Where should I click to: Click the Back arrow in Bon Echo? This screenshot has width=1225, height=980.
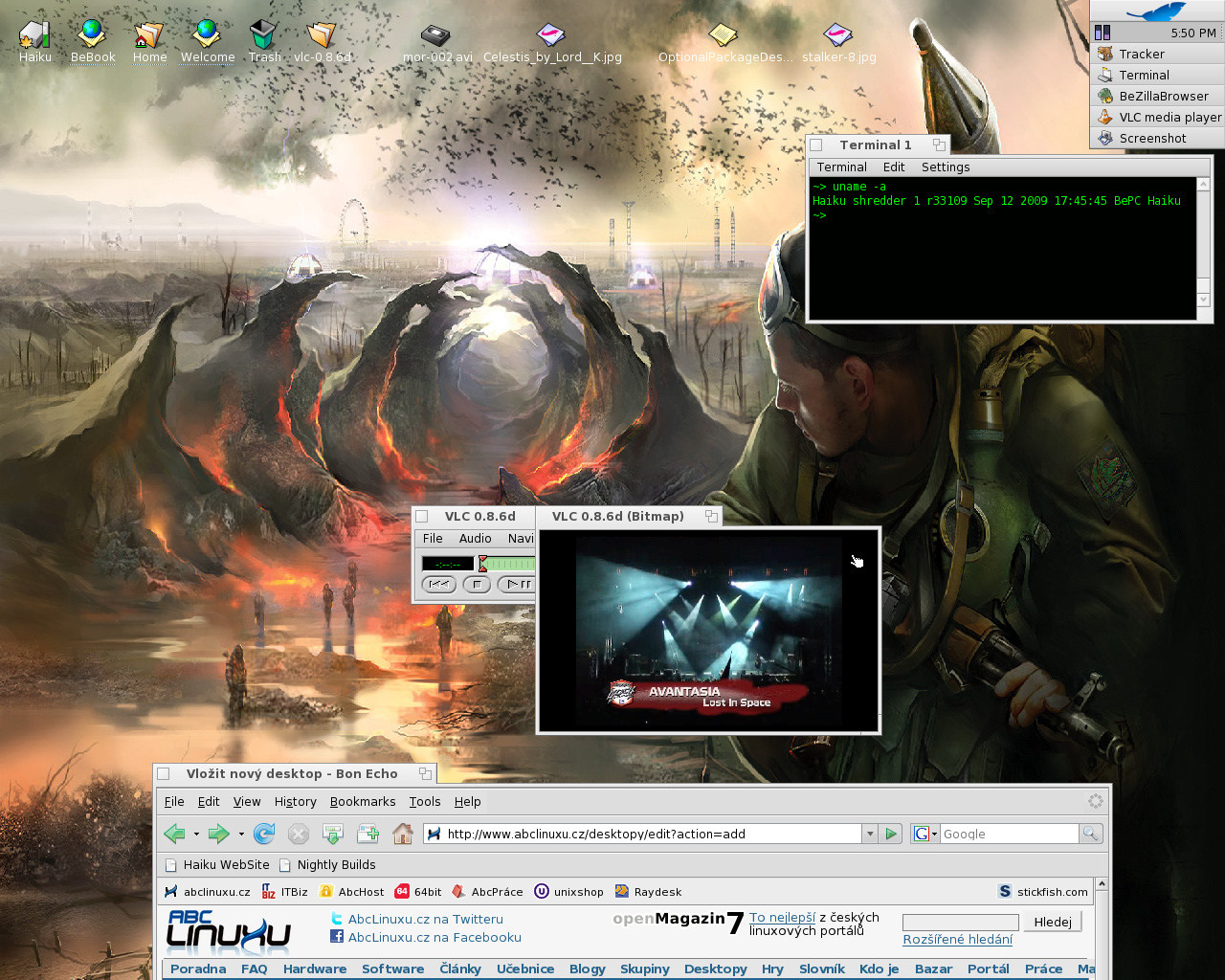click(174, 834)
